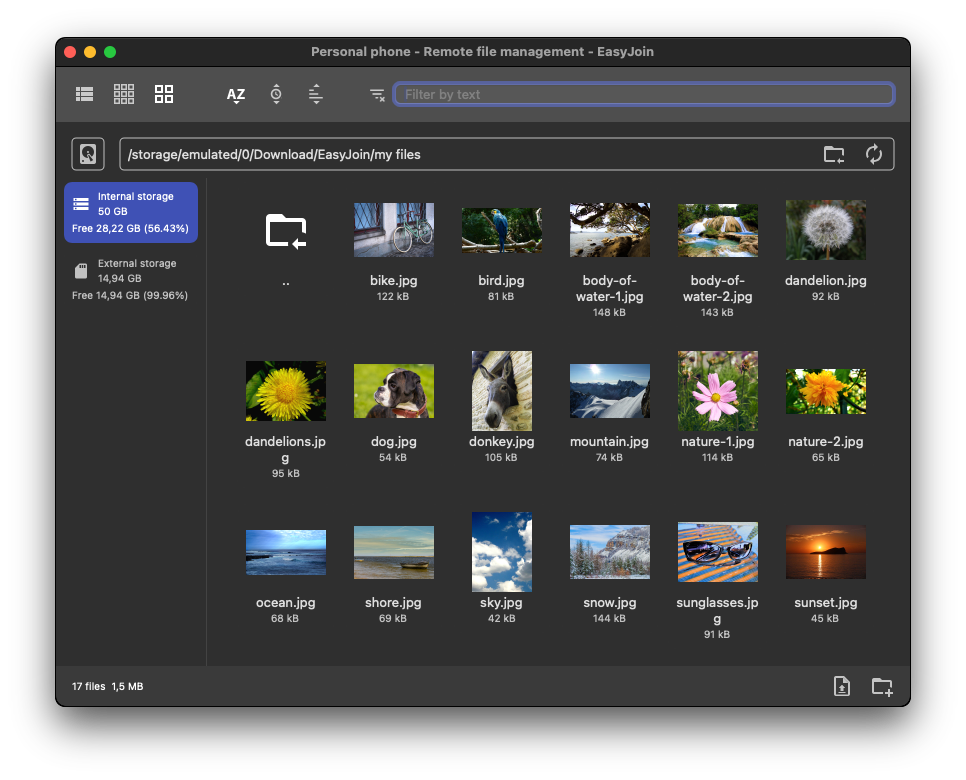The height and width of the screenshot is (780, 966).
Task: Select the bike.jpg thumbnail
Action: [x=394, y=230]
